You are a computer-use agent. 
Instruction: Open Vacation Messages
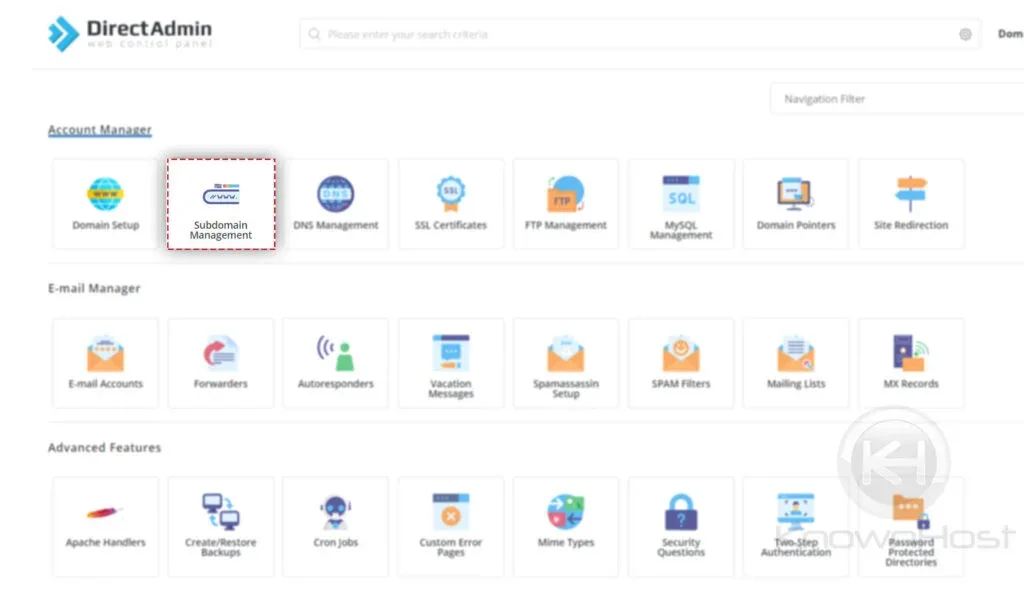pyautogui.click(x=451, y=363)
